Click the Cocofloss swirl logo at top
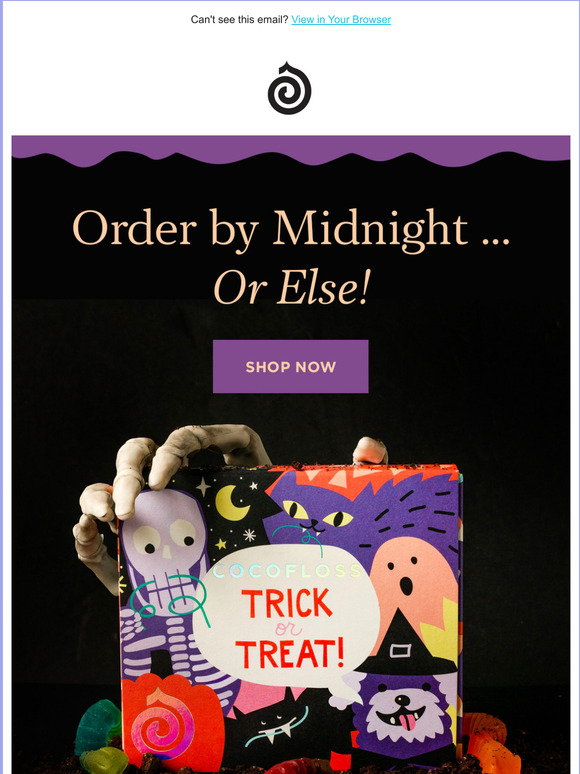The width and height of the screenshot is (580, 774). [x=289, y=88]
